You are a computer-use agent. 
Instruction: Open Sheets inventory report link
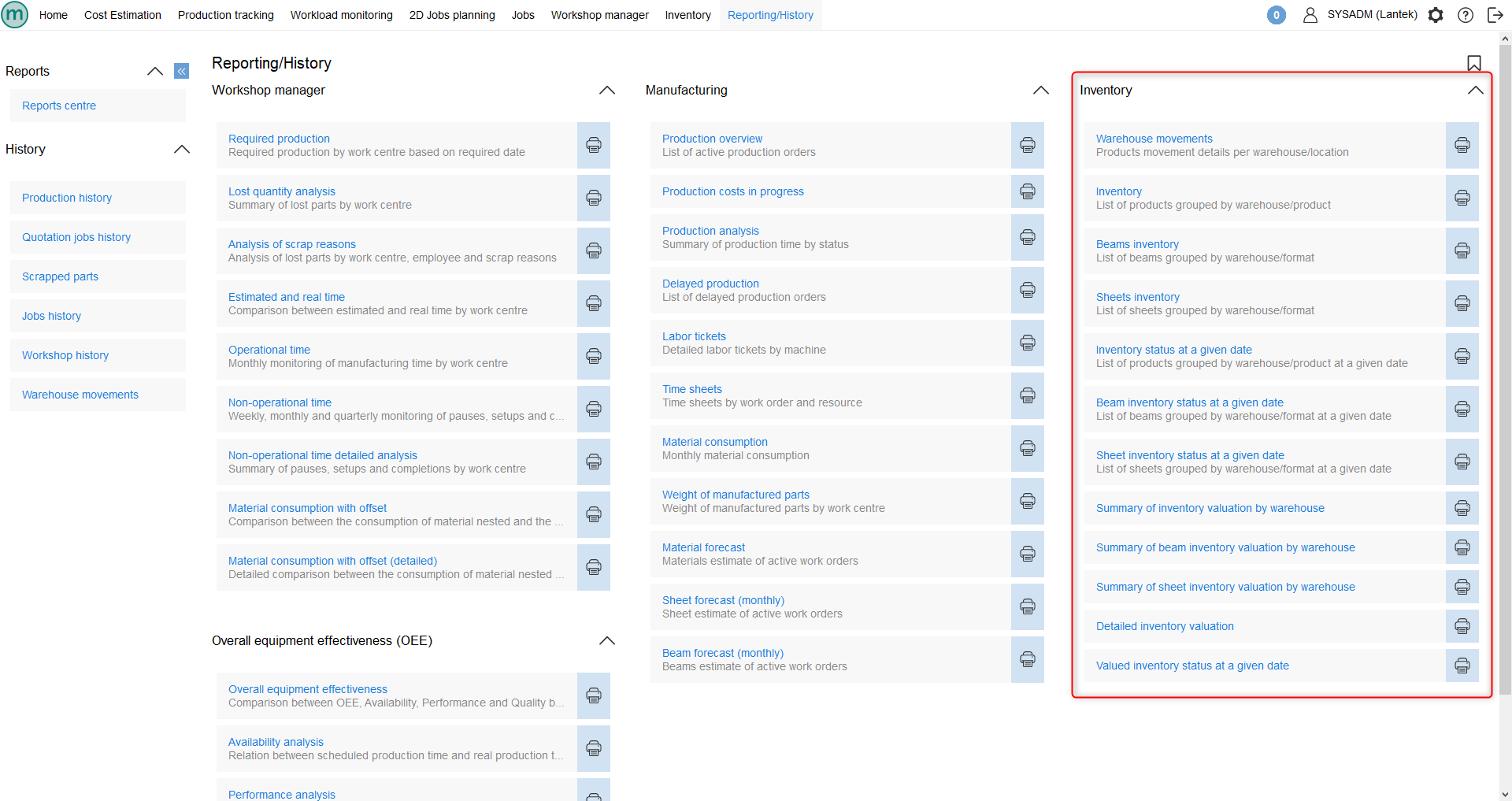pos(1137,297)
